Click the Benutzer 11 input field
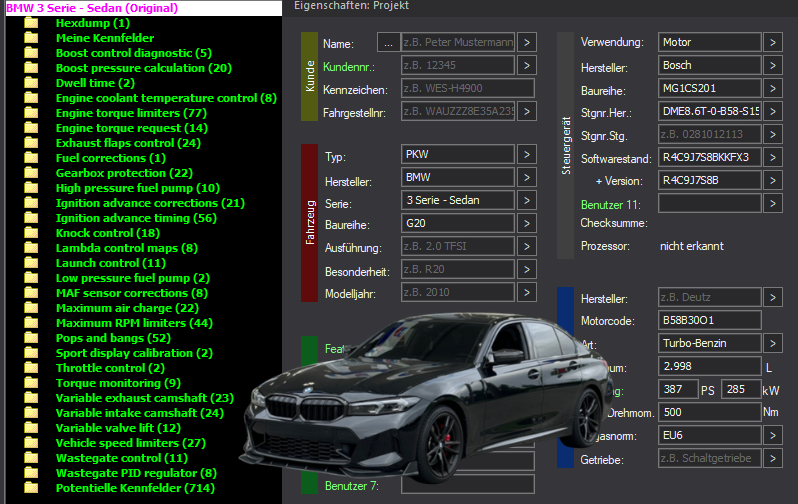The image size is (798, 504). point(709,204)
